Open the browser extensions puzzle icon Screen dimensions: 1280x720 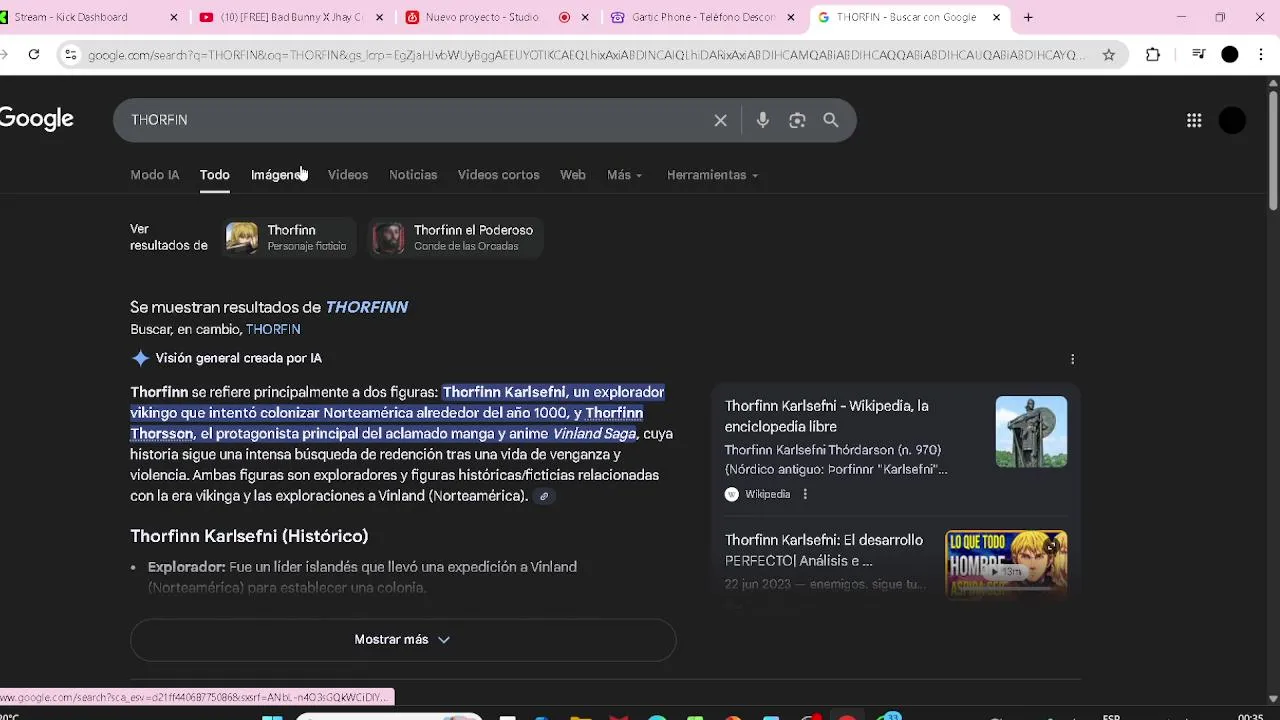pyautogui.click(x=1153, y=55)
